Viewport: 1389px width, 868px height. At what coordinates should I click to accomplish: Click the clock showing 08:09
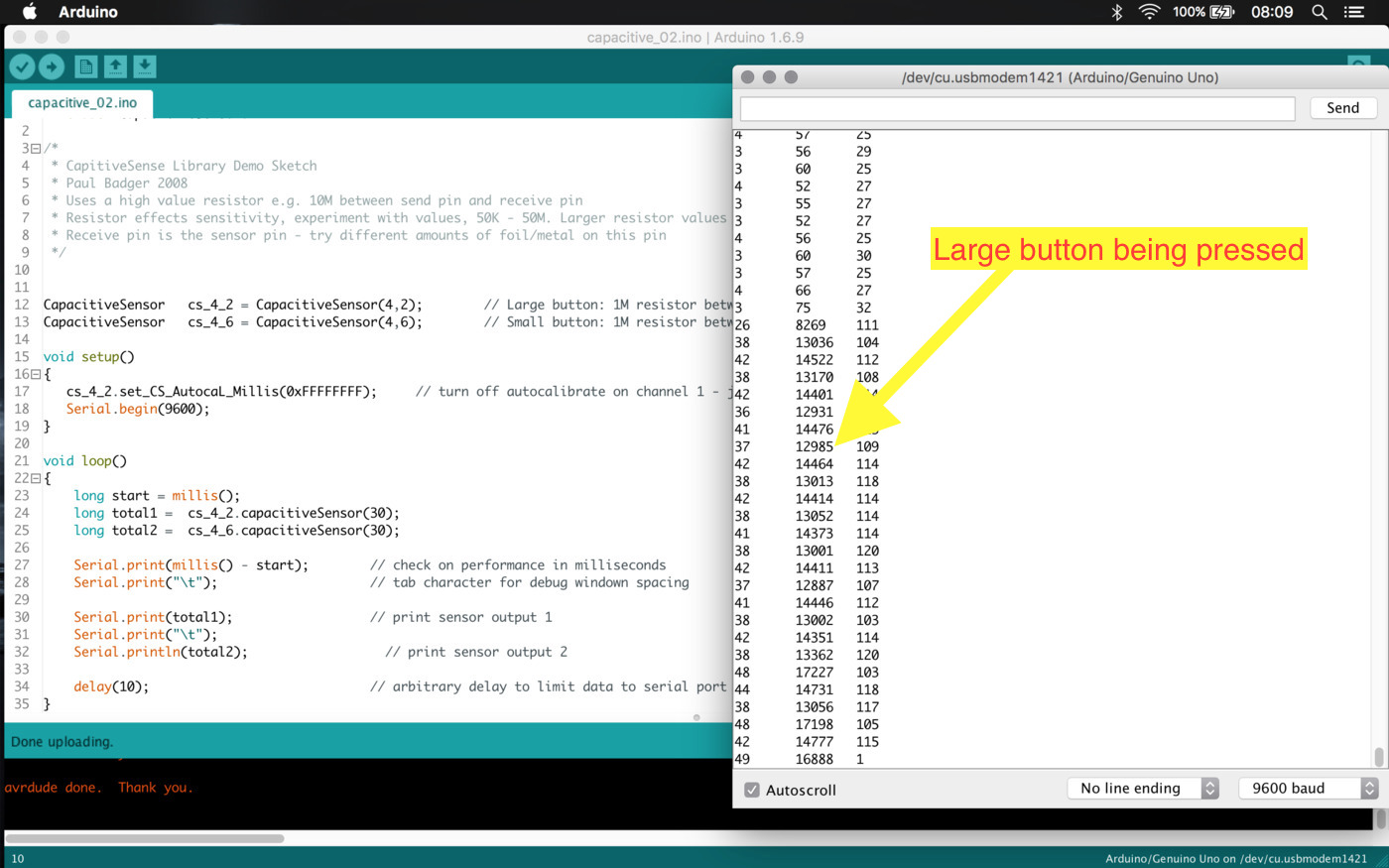1272,12
